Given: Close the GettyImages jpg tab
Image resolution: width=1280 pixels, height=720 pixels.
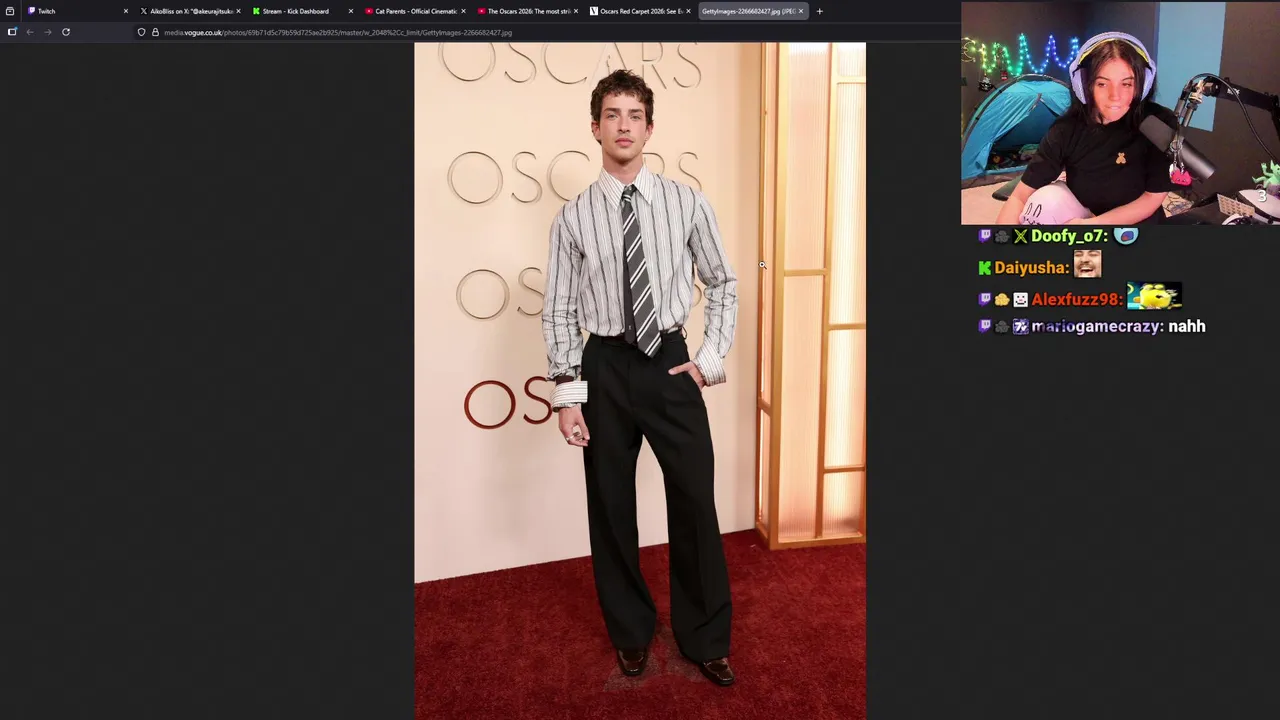Looking at the screenshot, I should 800,11.
